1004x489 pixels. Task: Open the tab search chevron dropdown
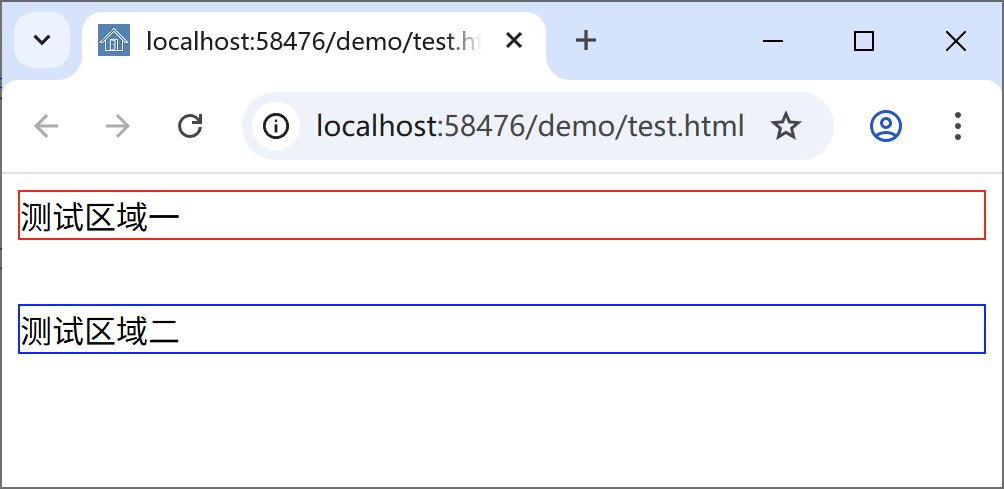tap(42, 40)
